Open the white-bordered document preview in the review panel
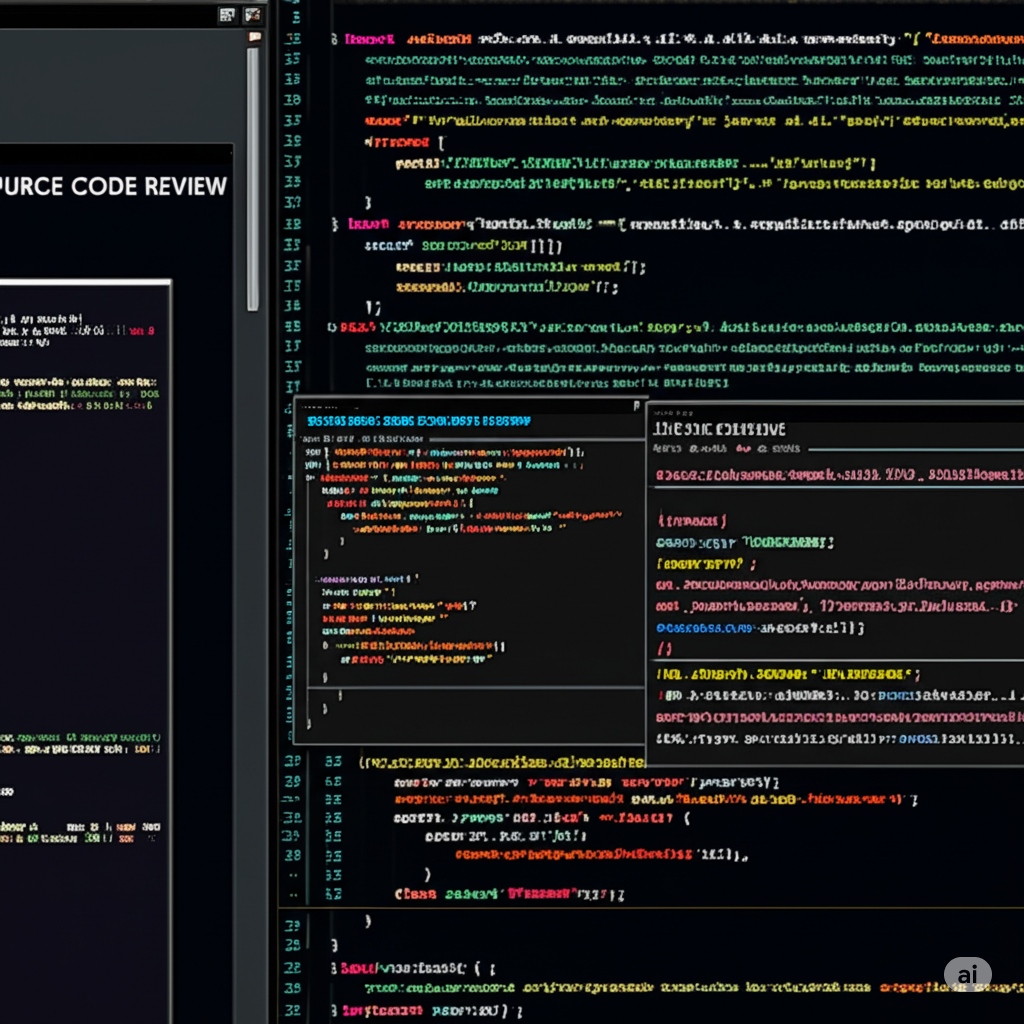This screenshot has width=1024, height=1024. (x=86, y=652)
